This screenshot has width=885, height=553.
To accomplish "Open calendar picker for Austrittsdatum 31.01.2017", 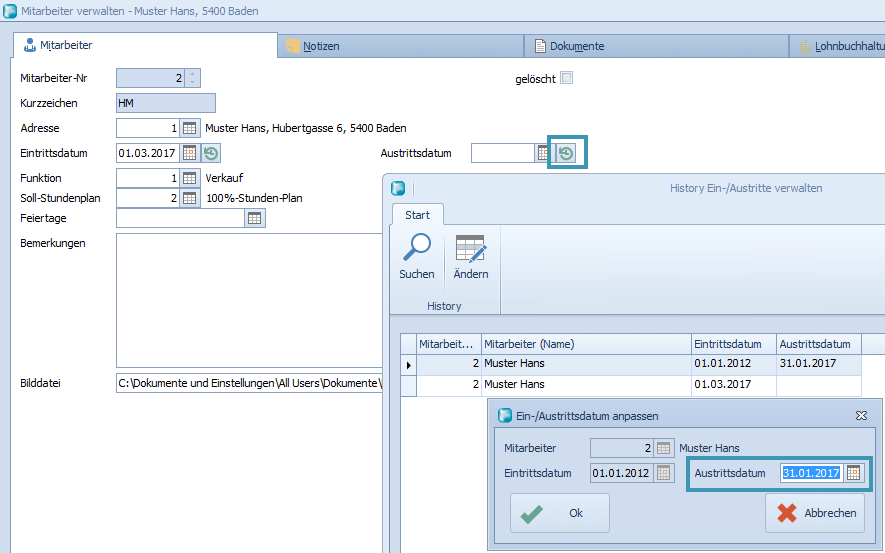I will coord(853,473).
